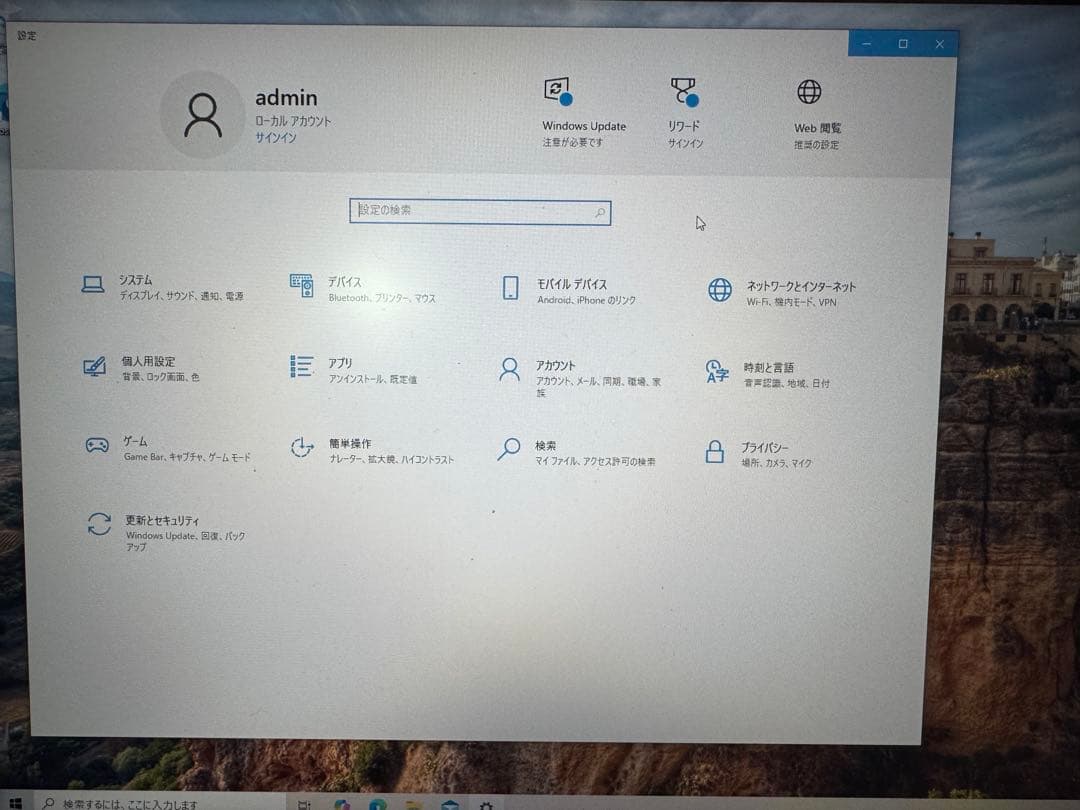This screenshot has width=1080, height=810.
Task: Click the Web 閲覧 globe icon
Action: point(809,92)
